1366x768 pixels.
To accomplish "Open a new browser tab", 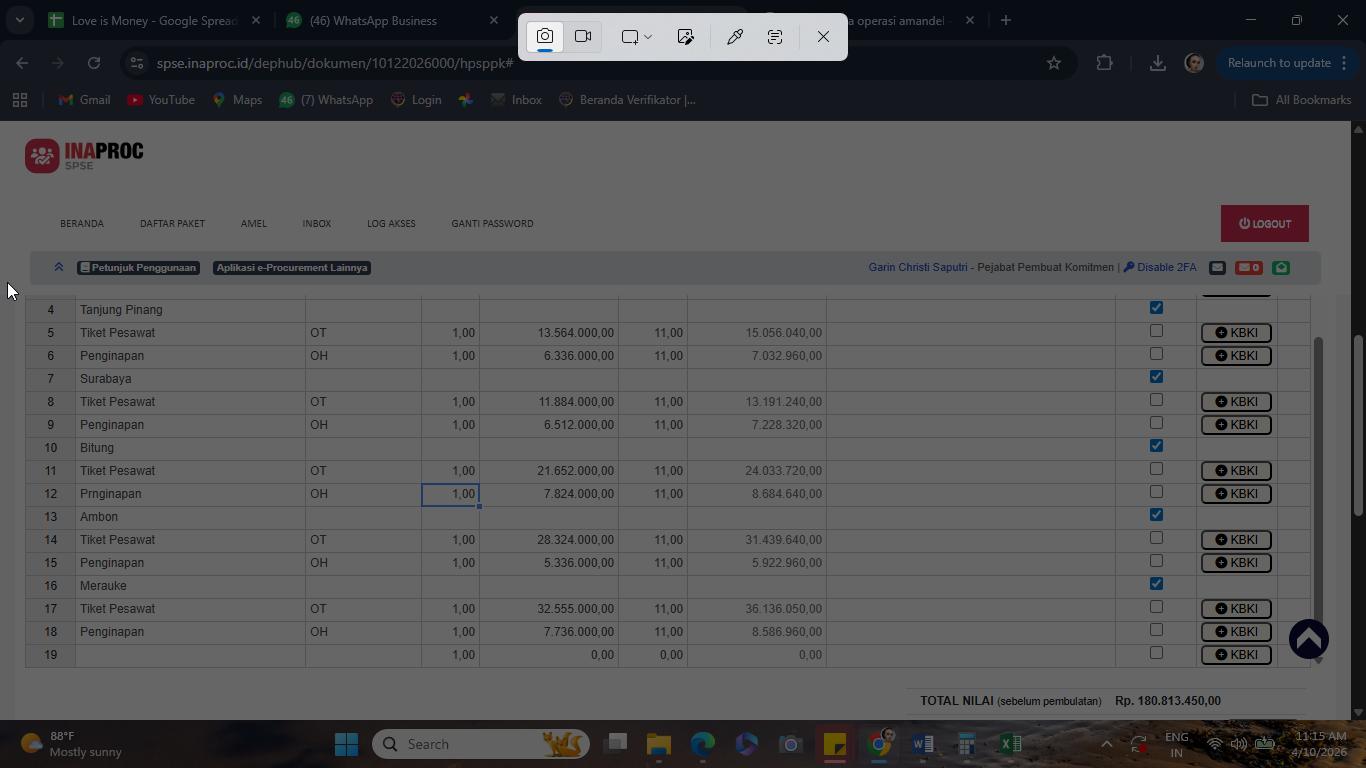I will point(1006,20).
